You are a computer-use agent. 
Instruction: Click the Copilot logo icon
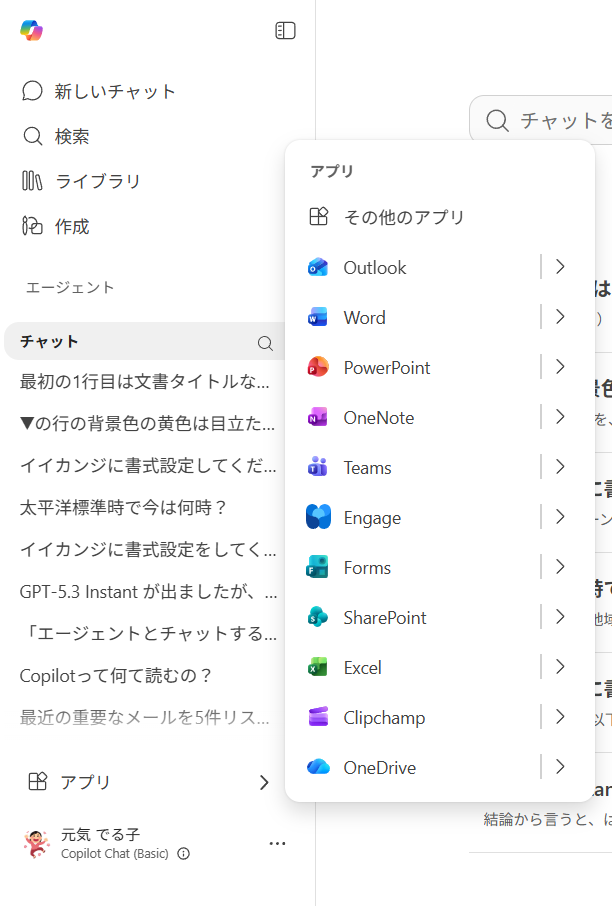[31, 31]
